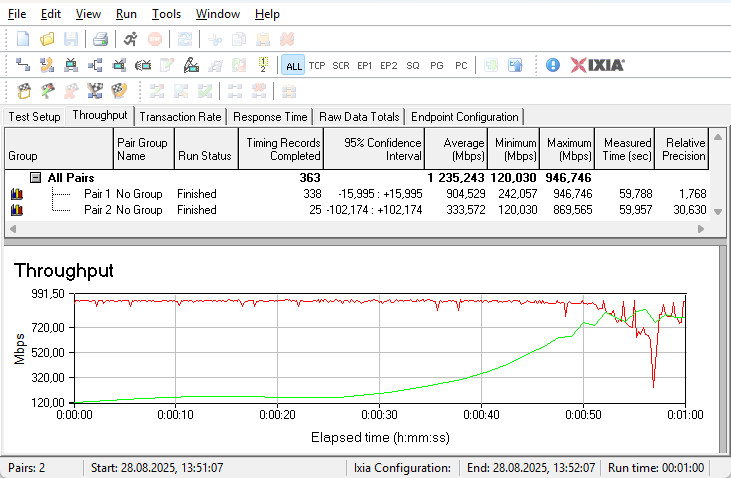Click the red X Delete icon
The height and width of the screenshot is (478, 731).
pos(287,39)
